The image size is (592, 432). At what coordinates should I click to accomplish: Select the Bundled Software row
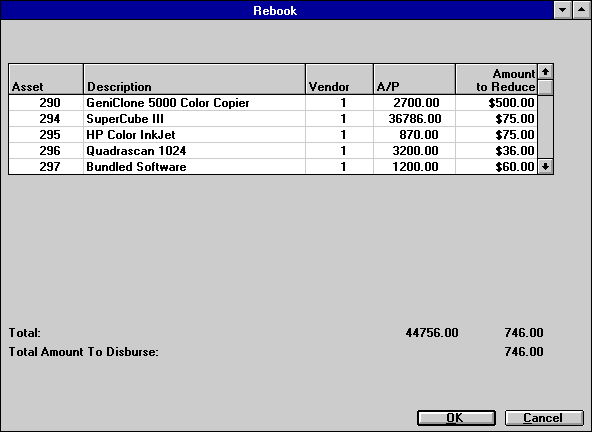pyautogui.click(x=273, y=167)
